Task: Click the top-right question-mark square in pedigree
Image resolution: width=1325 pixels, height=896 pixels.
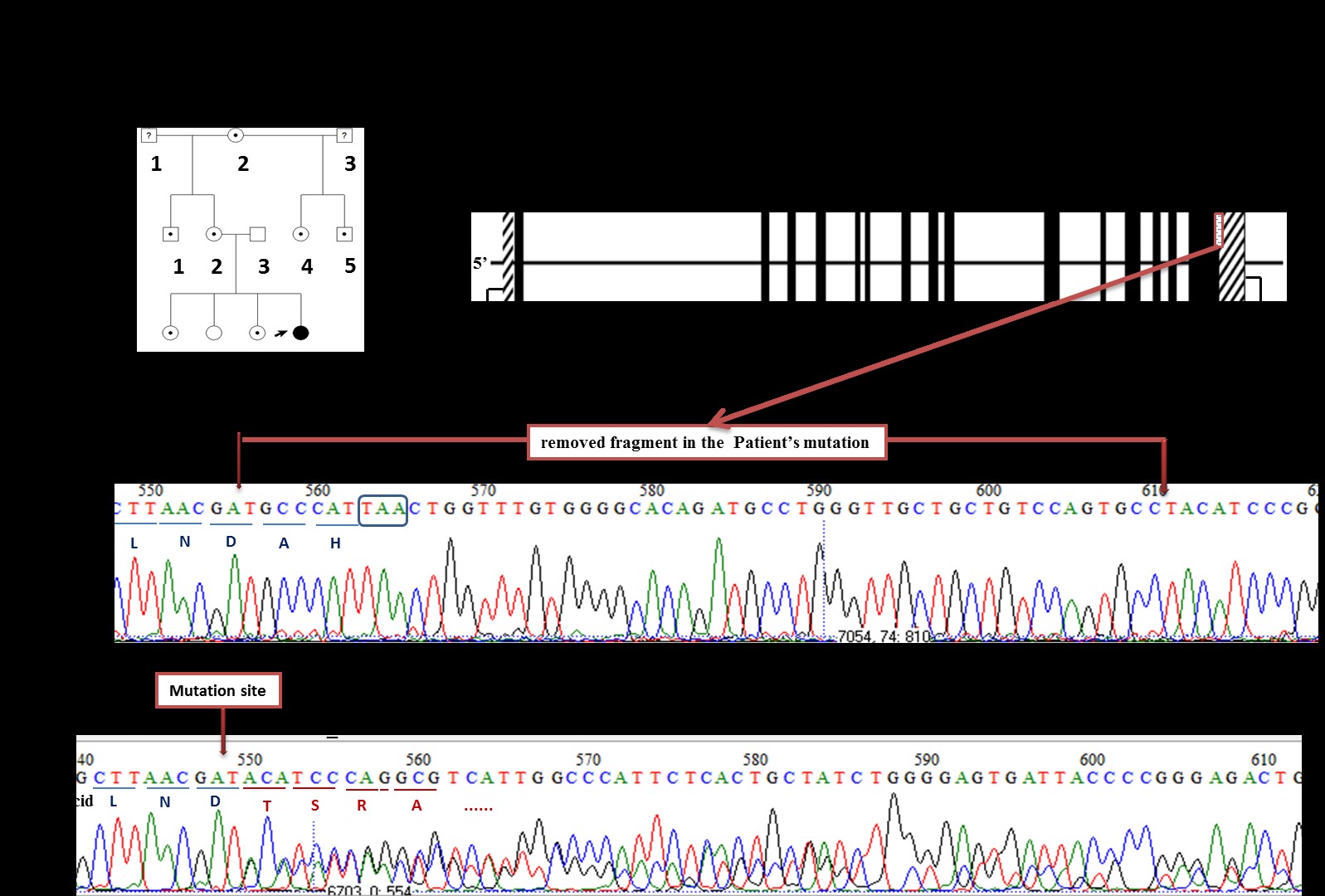Action: coord(344,135)
